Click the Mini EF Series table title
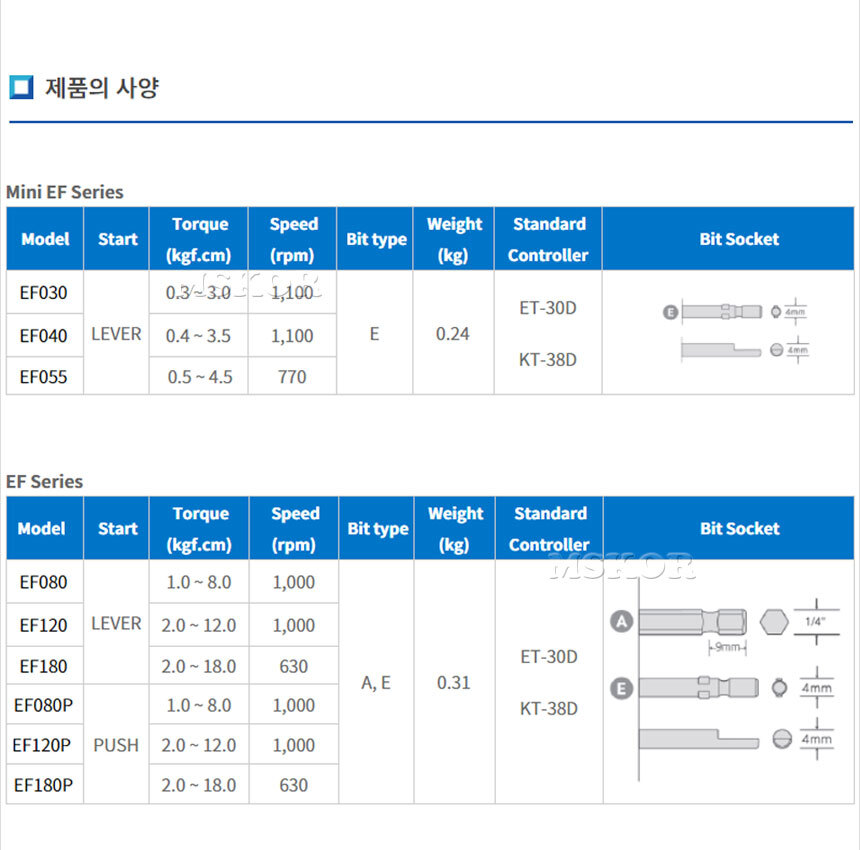Screen dimensions: 860x850 65,191
